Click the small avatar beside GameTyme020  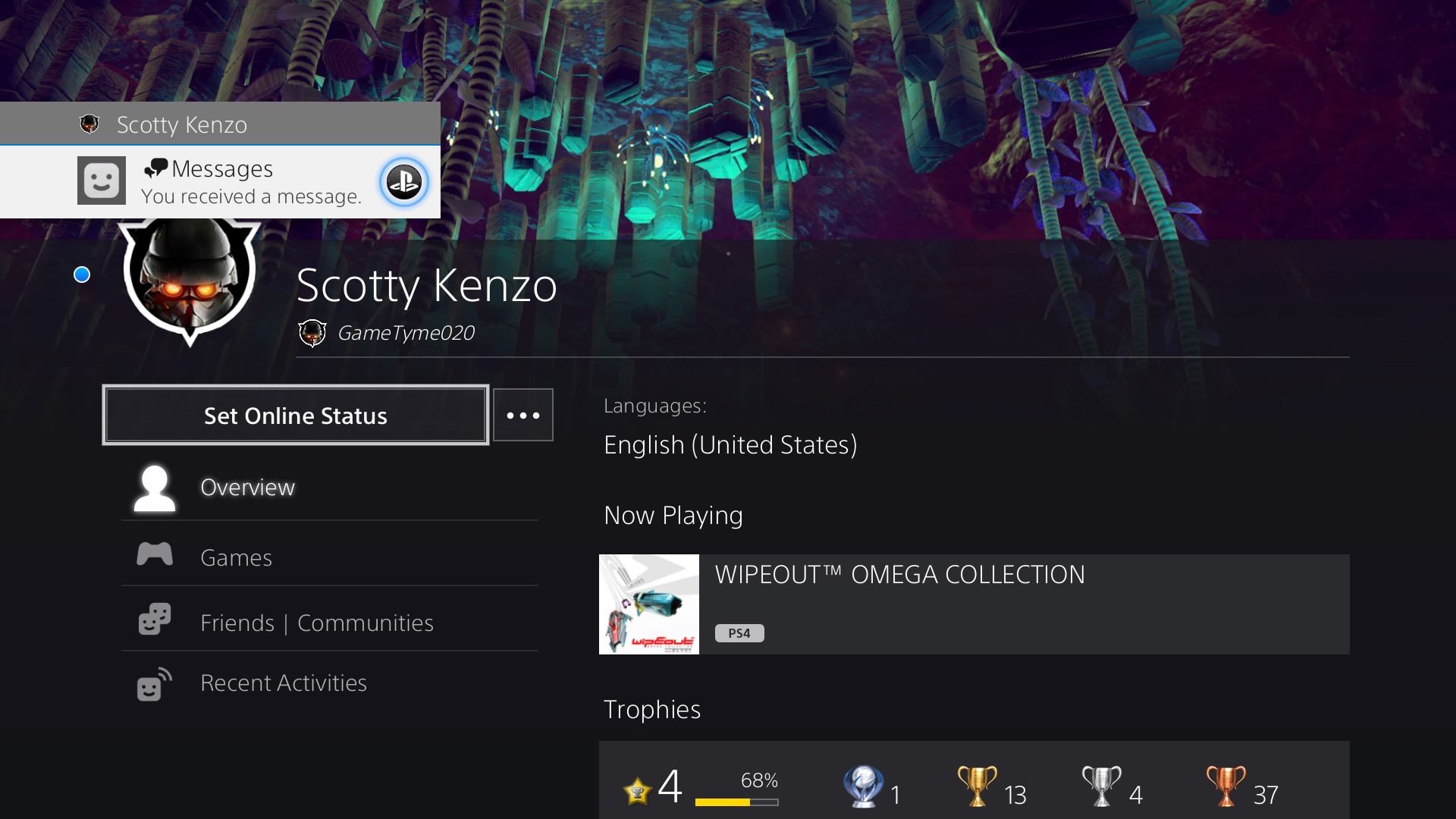click(311, 332)
